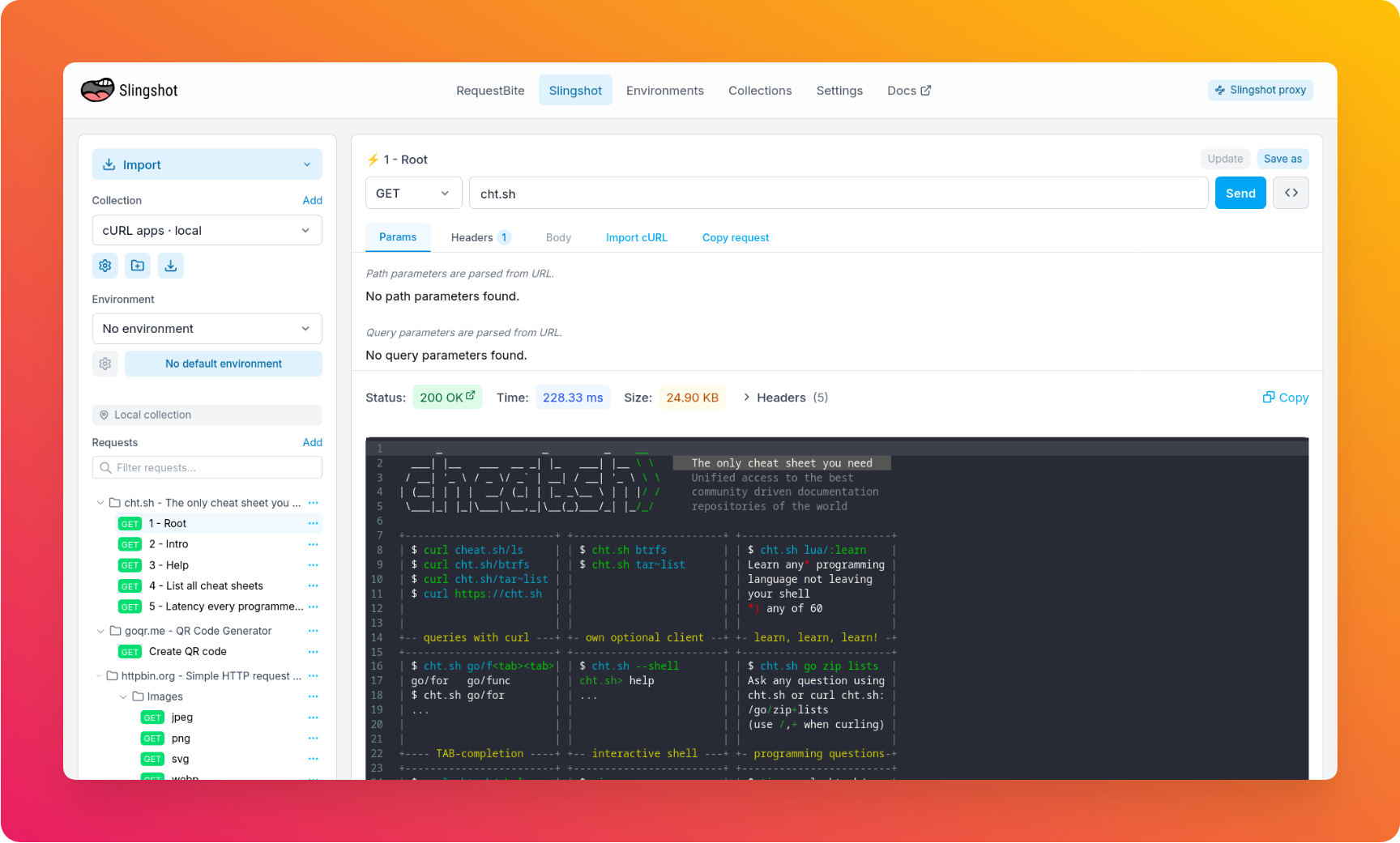The width and height of the screenshot is (1400, 843).
Task: Go to the RequestBite tab
Action: click(x=490, y=91)
